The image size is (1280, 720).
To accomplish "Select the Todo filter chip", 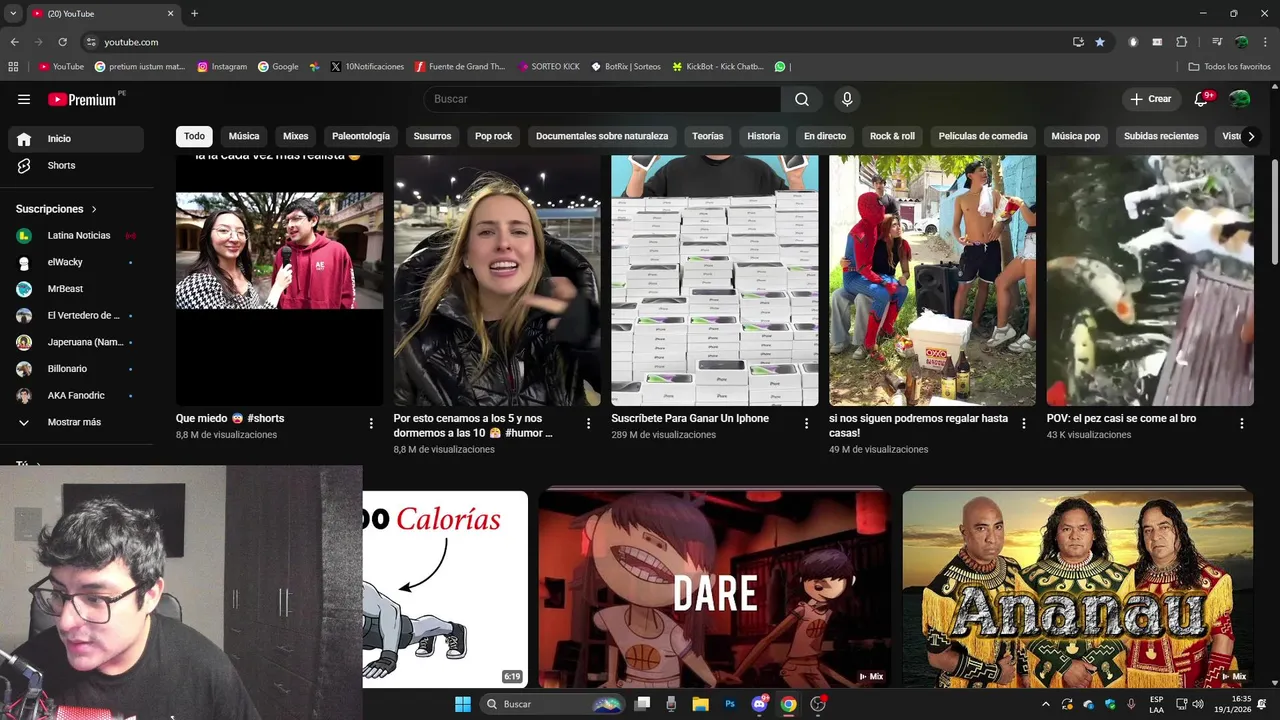I will [x=194, y=136].
